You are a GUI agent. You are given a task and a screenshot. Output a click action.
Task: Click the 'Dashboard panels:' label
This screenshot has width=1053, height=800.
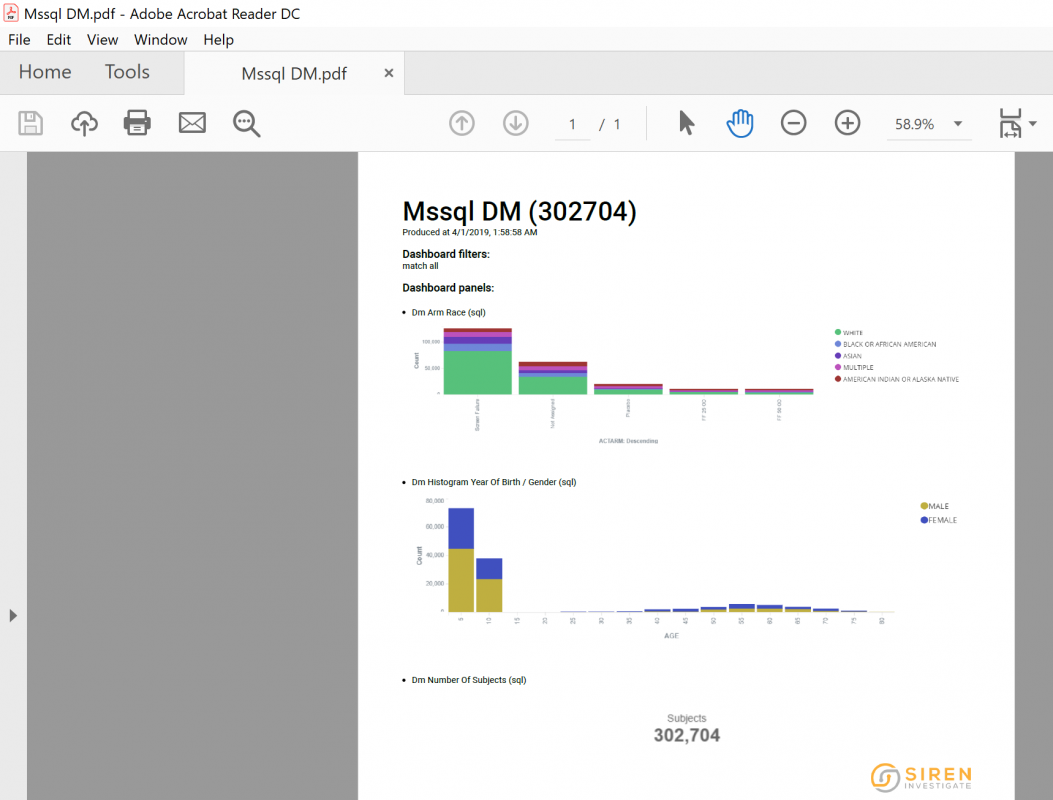448,287
